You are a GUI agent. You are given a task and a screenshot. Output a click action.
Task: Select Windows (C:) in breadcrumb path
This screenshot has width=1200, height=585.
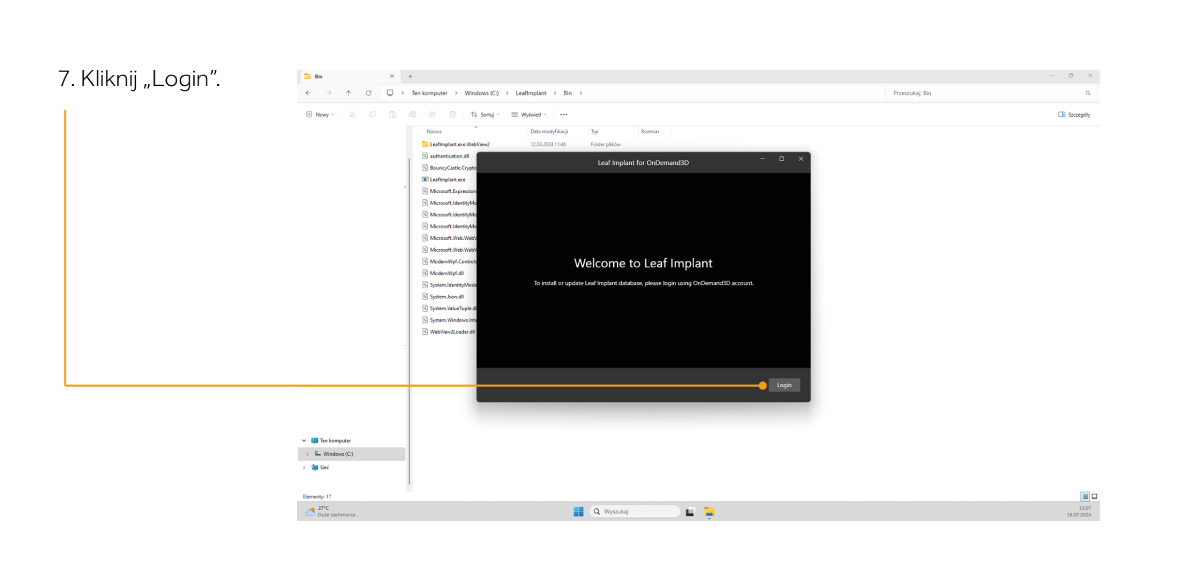[x=482, y=93]
